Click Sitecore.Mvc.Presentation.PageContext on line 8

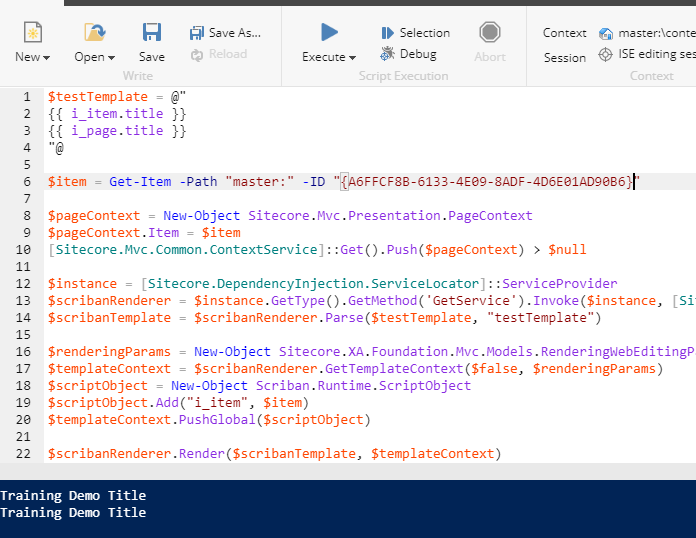point(390,216)
